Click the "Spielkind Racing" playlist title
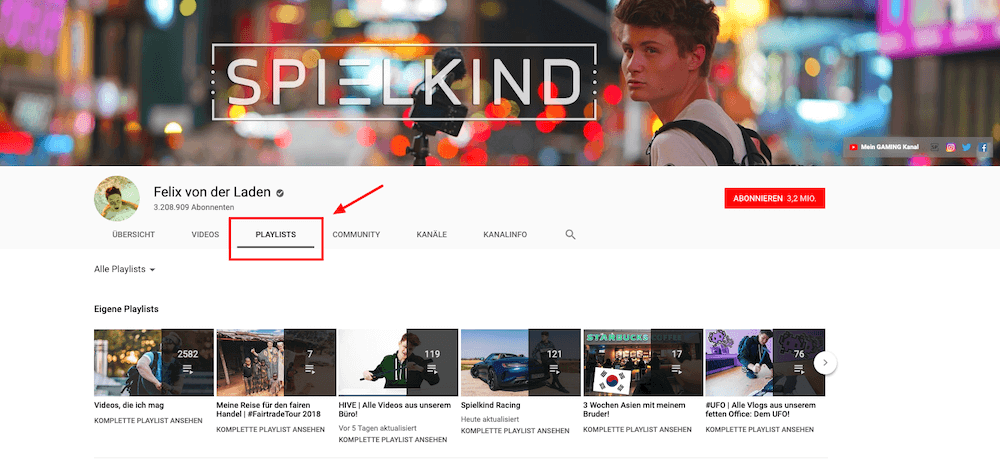Image resolution: width=1000 pixels, height=465 pixels. point(490,405)
